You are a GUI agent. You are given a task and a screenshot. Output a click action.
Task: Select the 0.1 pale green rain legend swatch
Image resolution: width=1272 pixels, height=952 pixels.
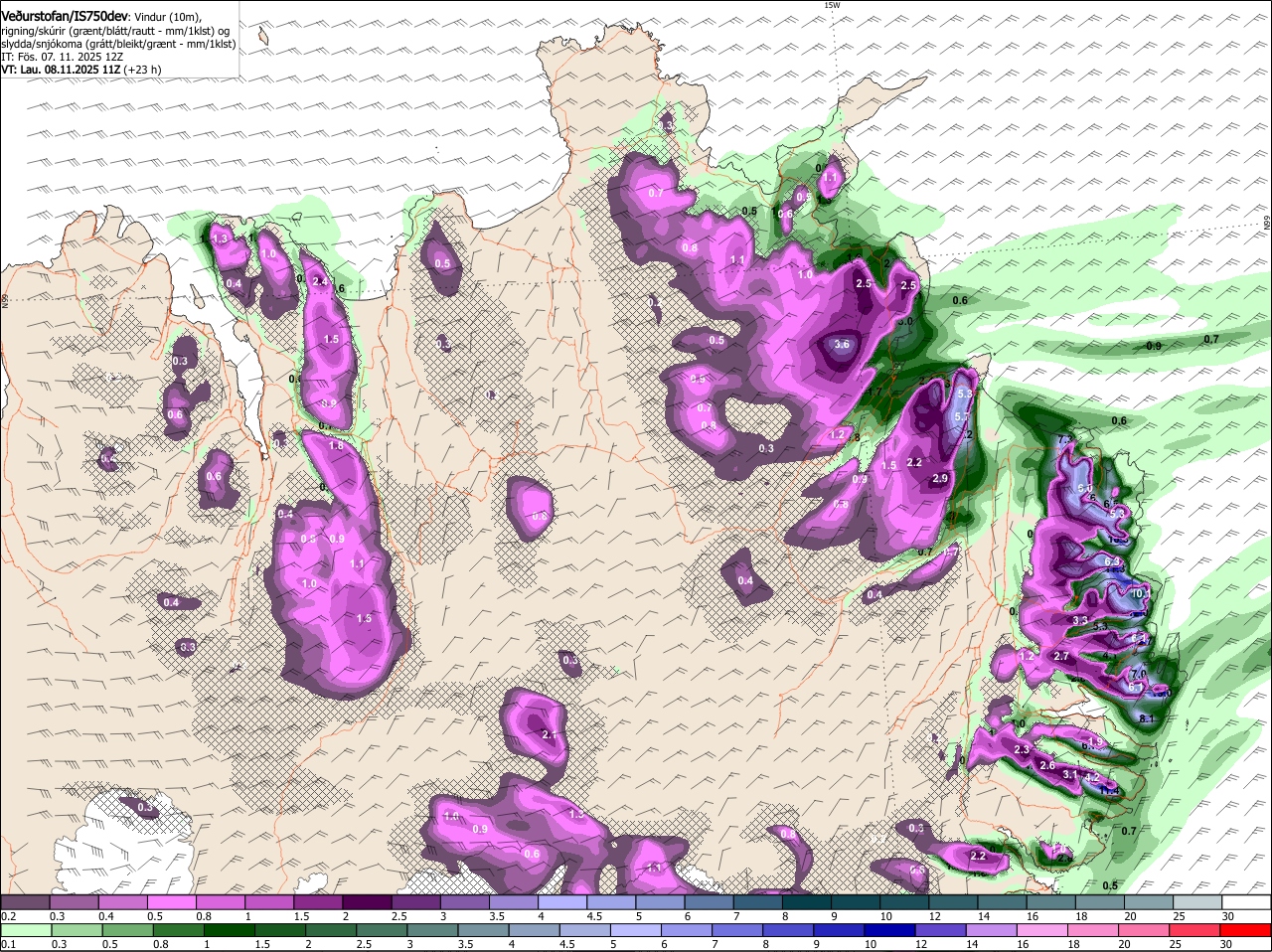25,930
